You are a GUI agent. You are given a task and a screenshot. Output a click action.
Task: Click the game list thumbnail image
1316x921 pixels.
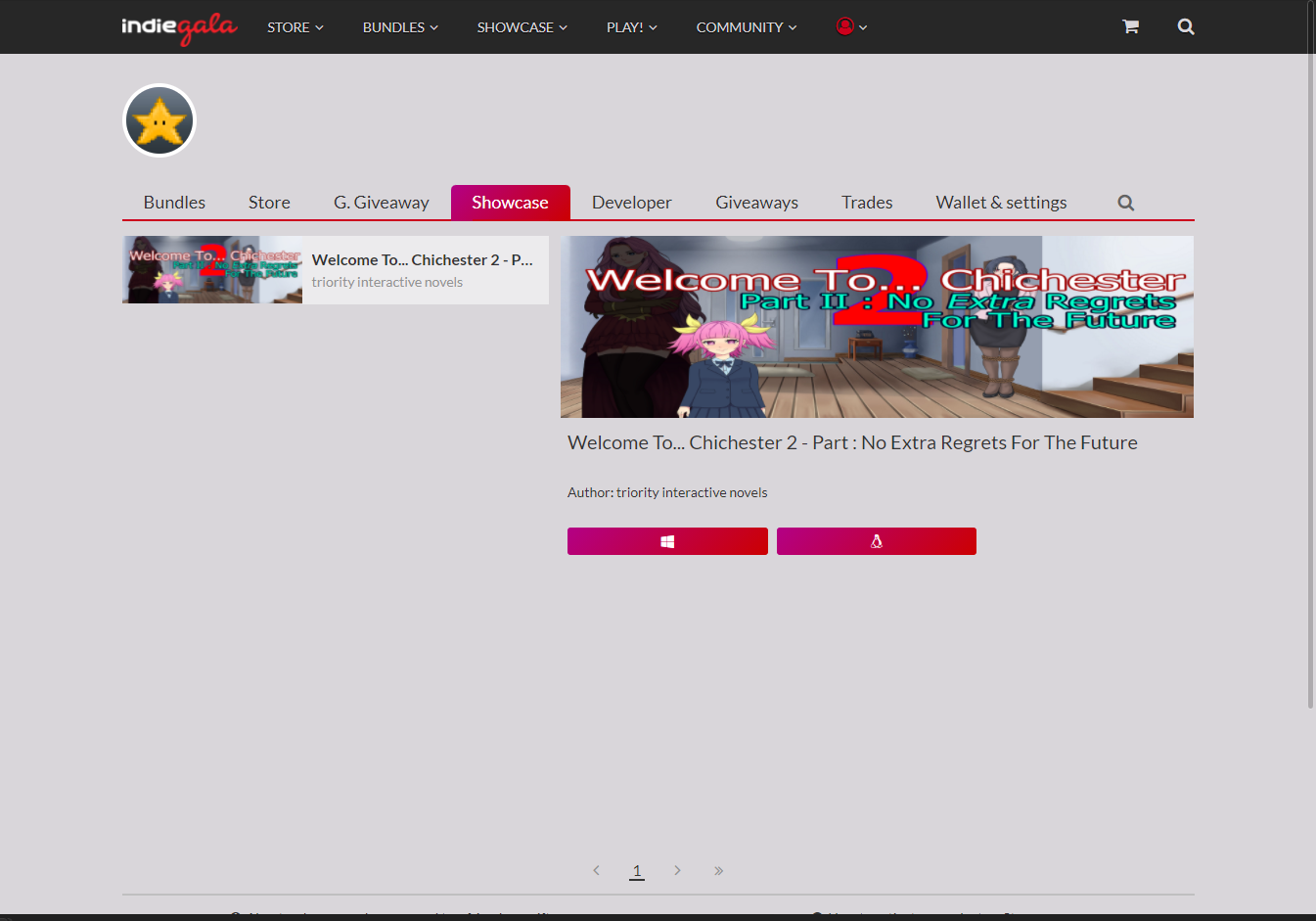point(212,270)
